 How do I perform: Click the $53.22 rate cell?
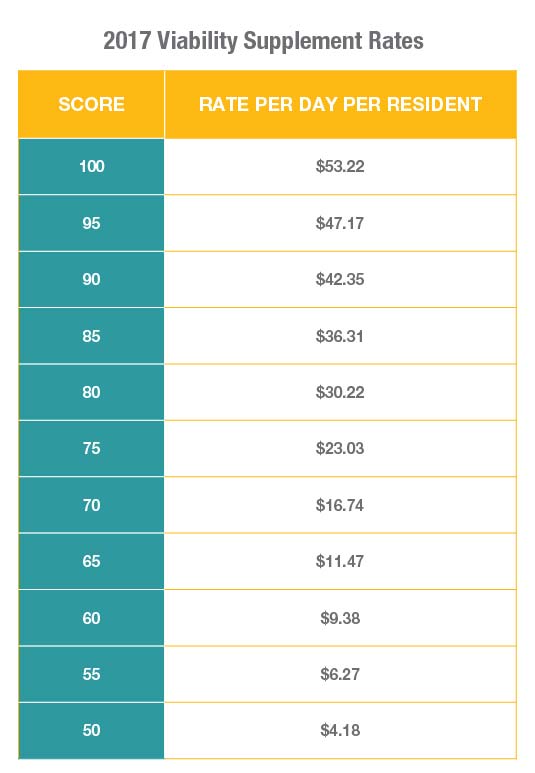(340, 167)
